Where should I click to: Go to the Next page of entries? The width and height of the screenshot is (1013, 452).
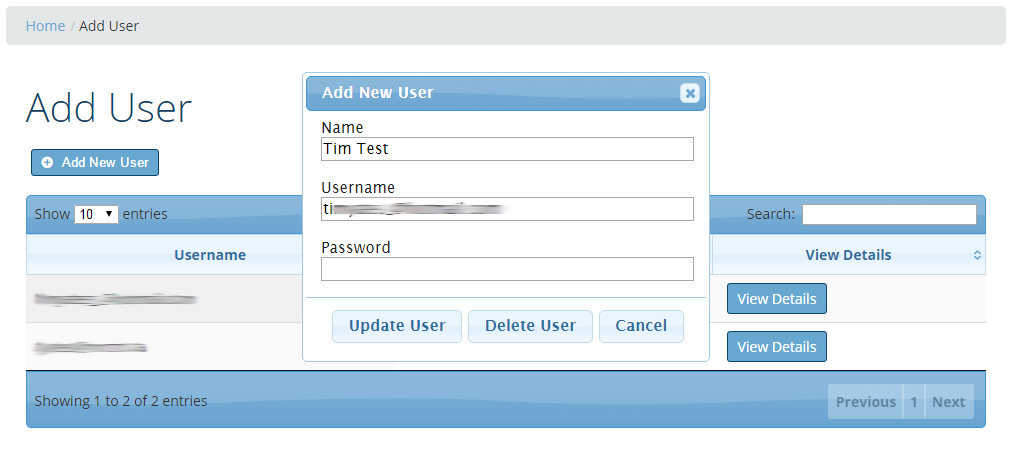948,402
